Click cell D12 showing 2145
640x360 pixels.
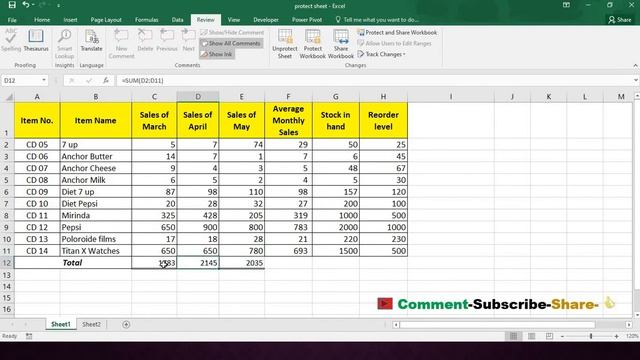(198, 263)
